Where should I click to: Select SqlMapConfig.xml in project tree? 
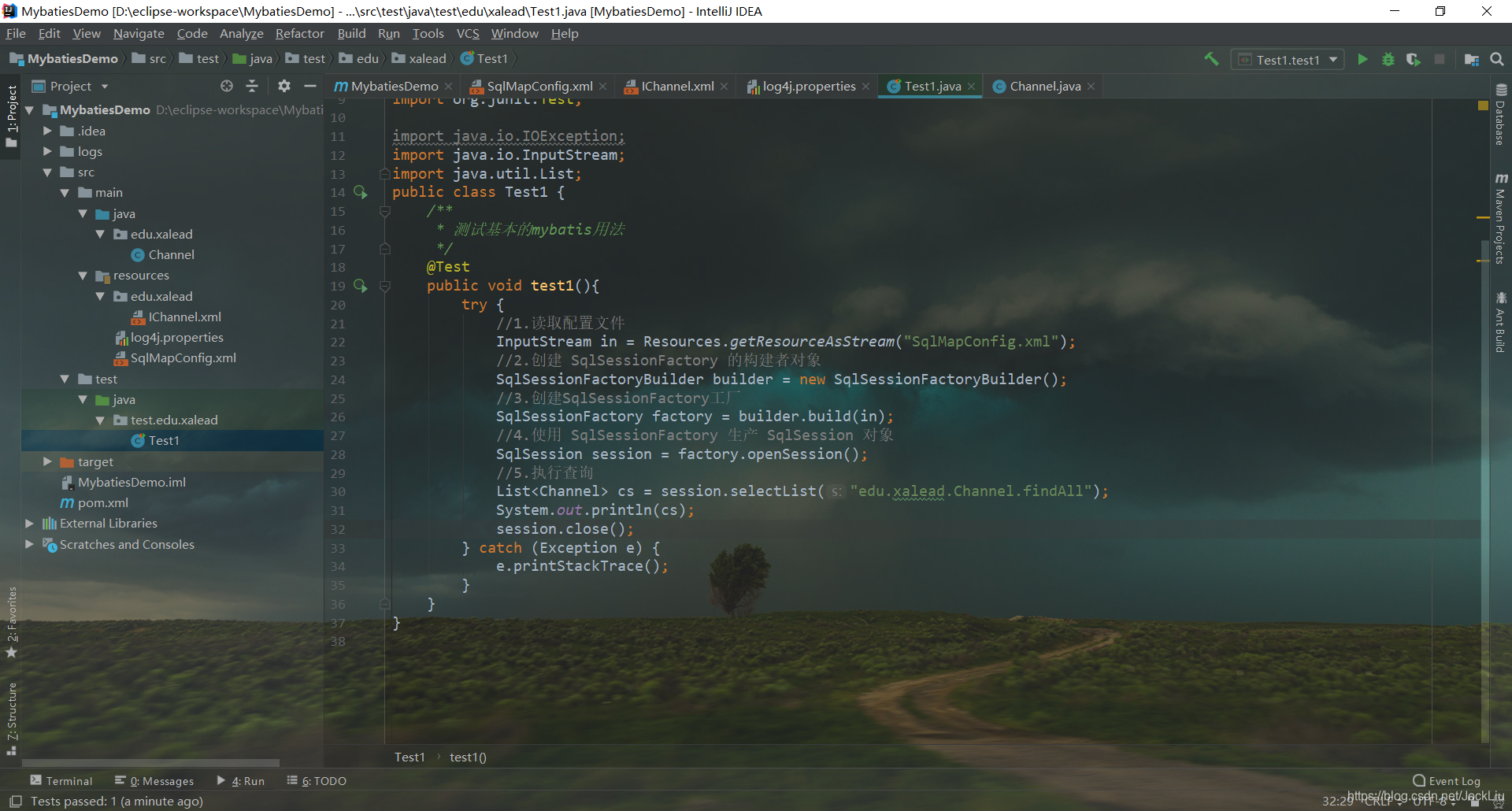(x=175, y=358)
